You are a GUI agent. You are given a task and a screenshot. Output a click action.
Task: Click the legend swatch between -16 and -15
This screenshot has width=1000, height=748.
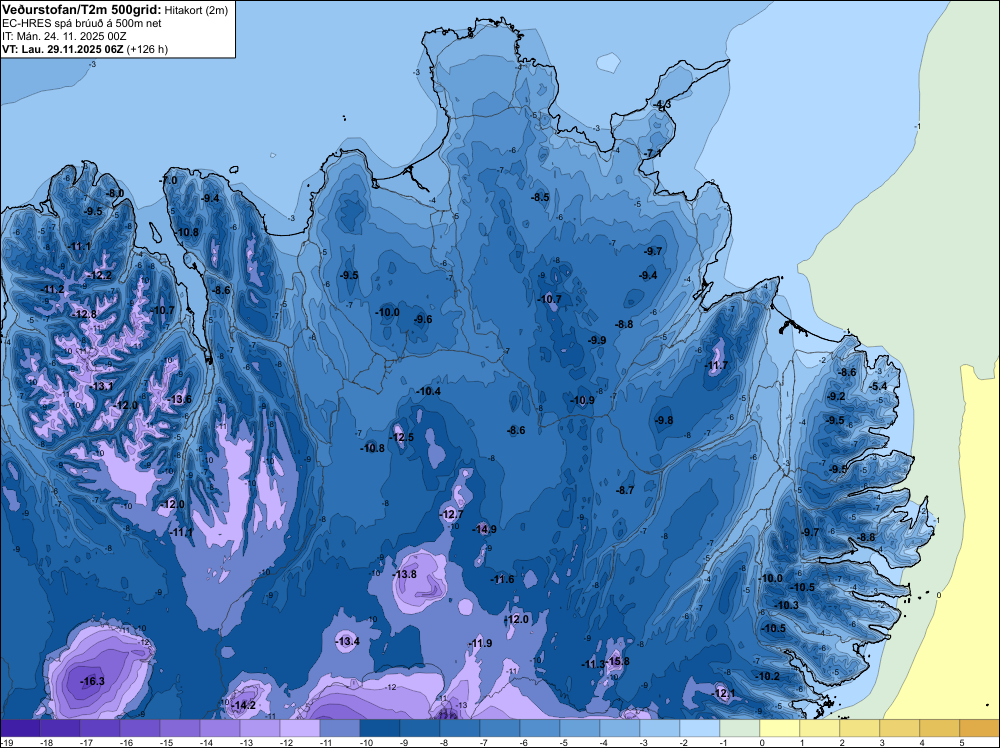[x=140, y=728]
